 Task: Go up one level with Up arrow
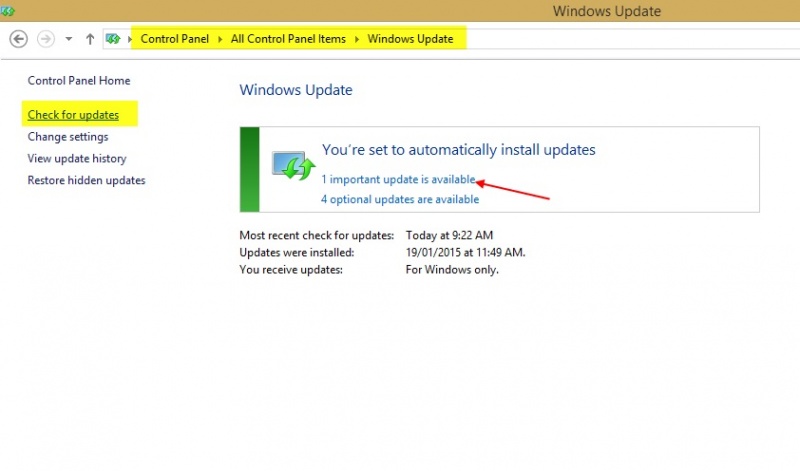[x=90, y=39]
